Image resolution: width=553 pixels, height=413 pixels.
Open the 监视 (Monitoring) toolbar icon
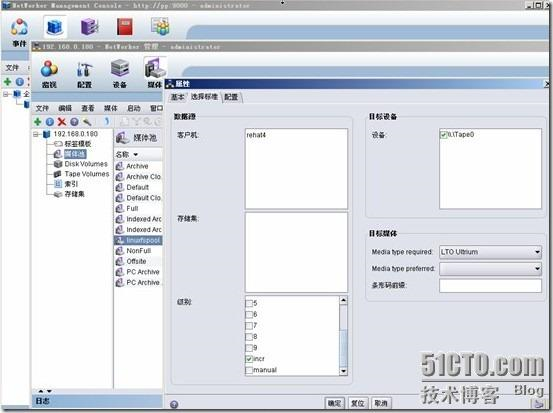[49, 74]
